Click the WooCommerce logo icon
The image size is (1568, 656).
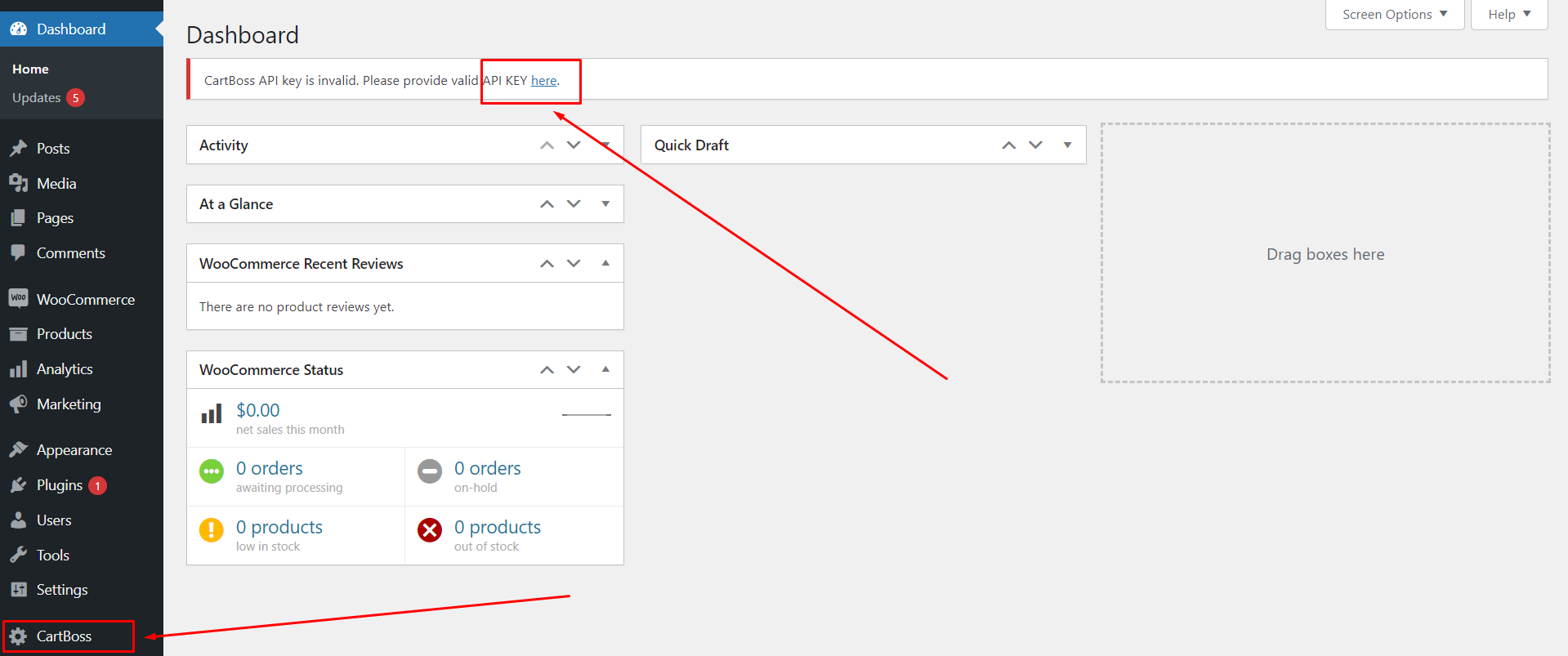[x=19, y=299]
